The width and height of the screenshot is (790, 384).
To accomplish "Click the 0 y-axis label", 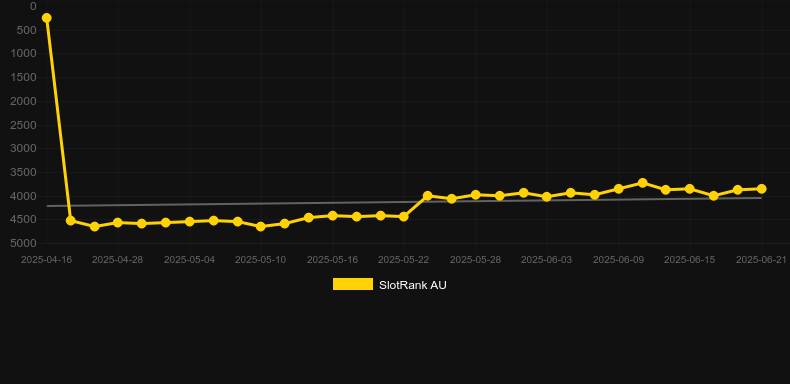I will click(33, 6).
